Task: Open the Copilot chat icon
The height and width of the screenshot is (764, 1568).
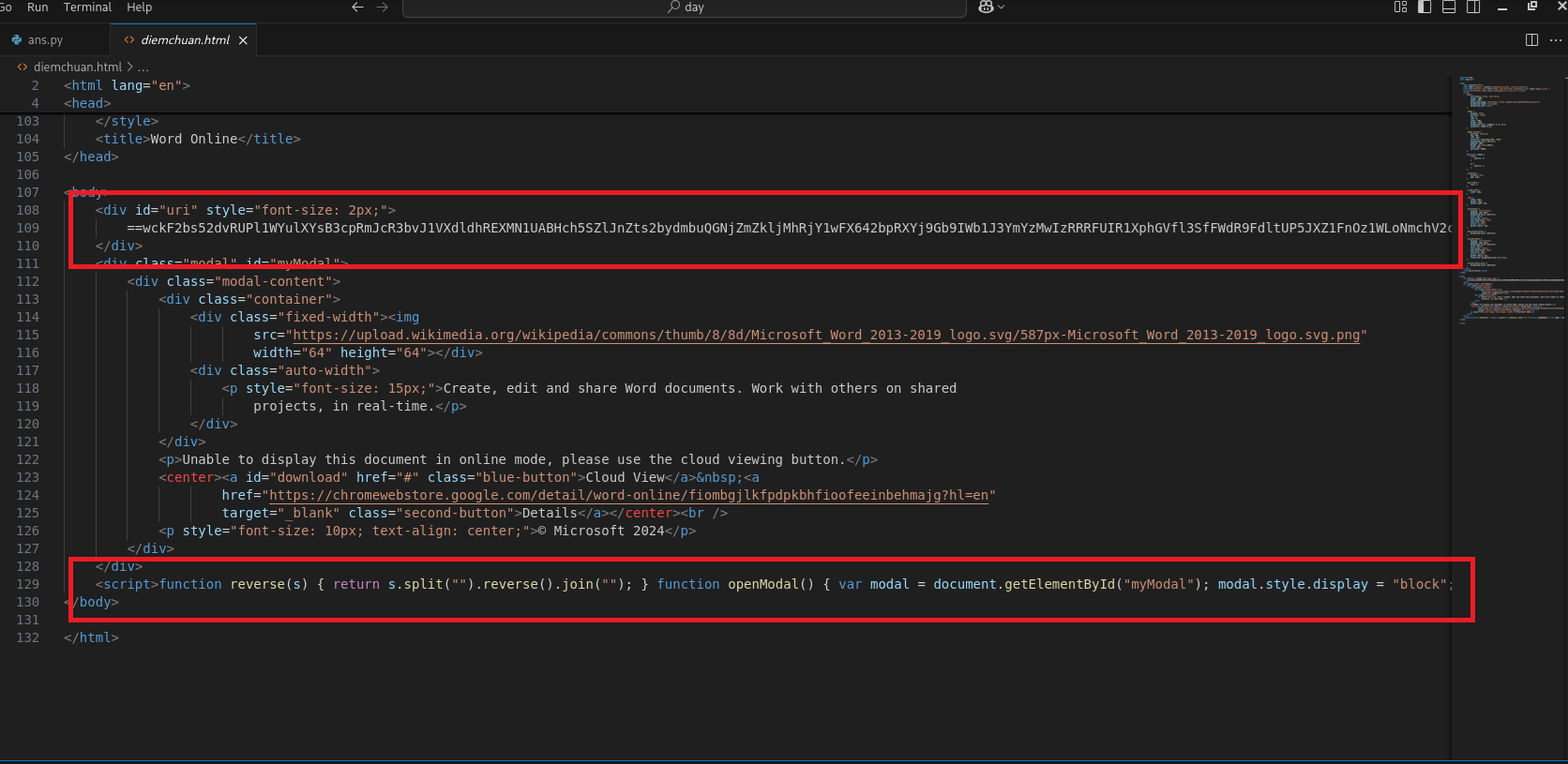Action: pos(986,7)
